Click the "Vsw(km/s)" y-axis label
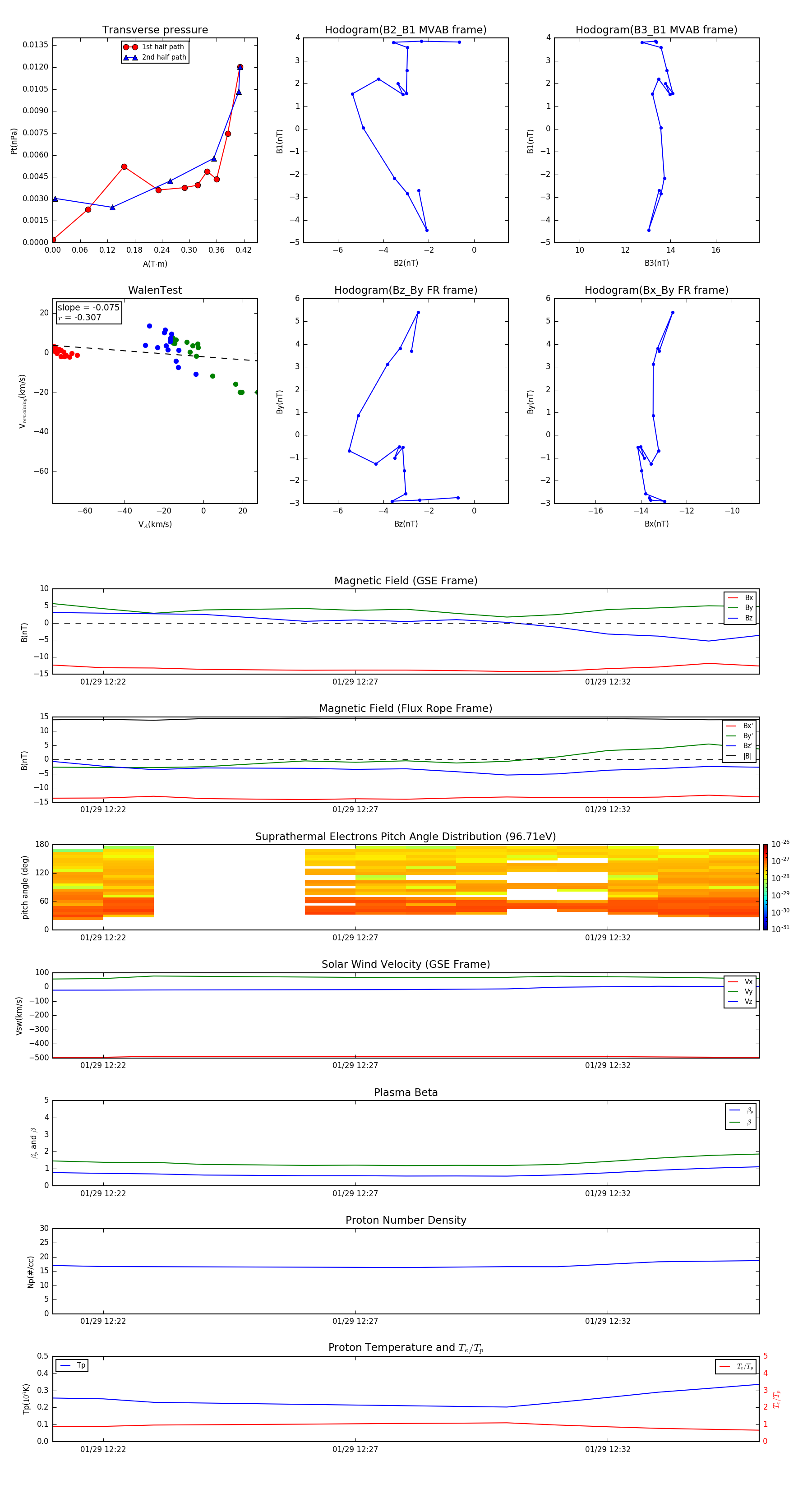This screenshot has height=1489, width=812. click(19, 1016)
